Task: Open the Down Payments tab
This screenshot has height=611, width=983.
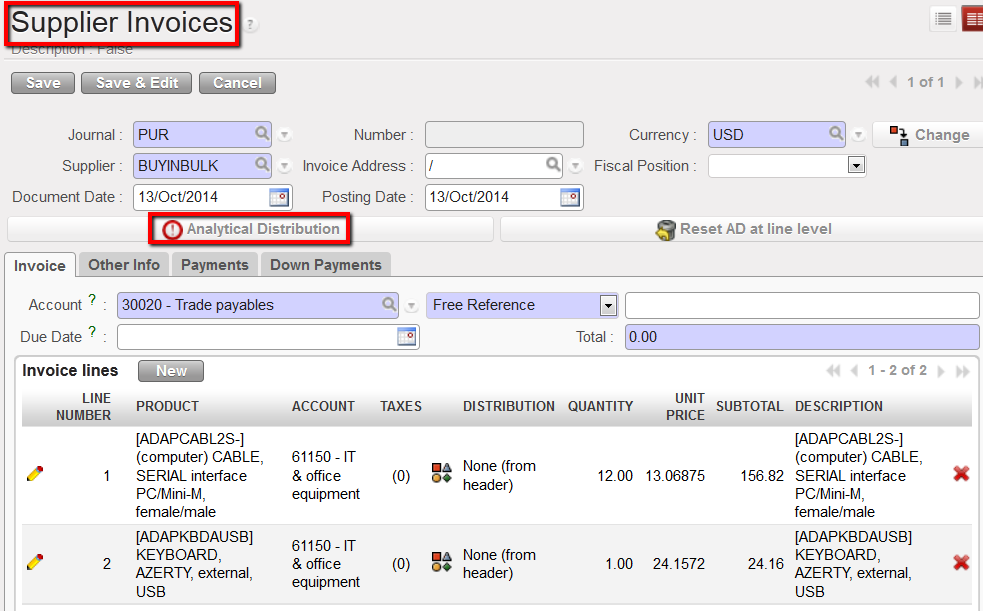Action: pyautogui.click(x=326, y=265)
